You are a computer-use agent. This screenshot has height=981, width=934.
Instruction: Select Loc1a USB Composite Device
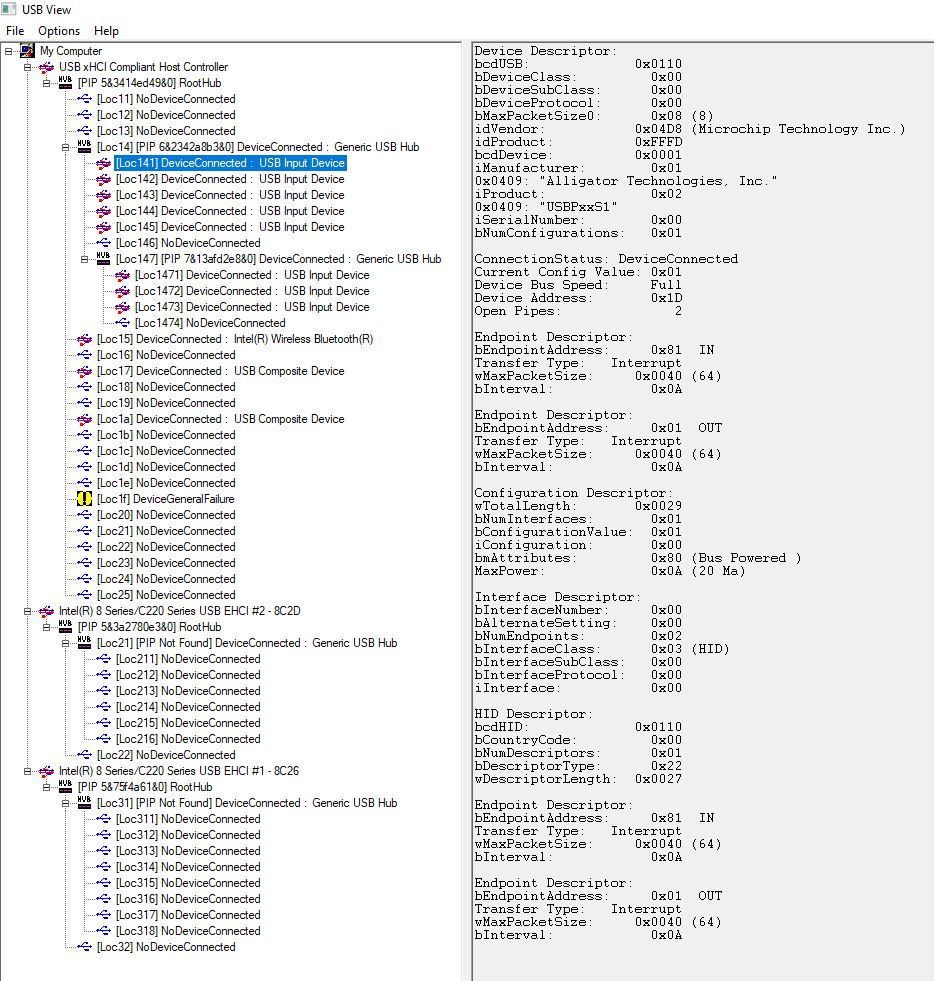[221, 419]
